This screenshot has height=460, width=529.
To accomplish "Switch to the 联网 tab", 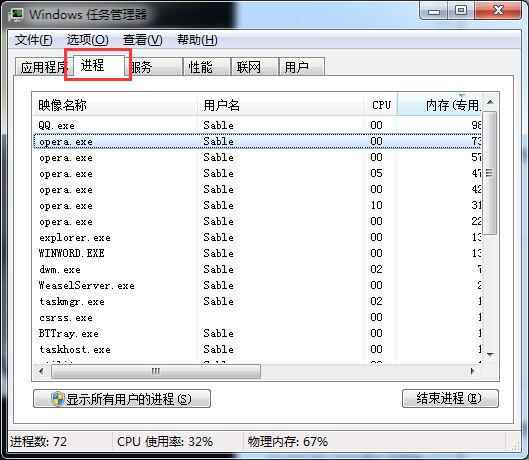I will pos(255,67).
